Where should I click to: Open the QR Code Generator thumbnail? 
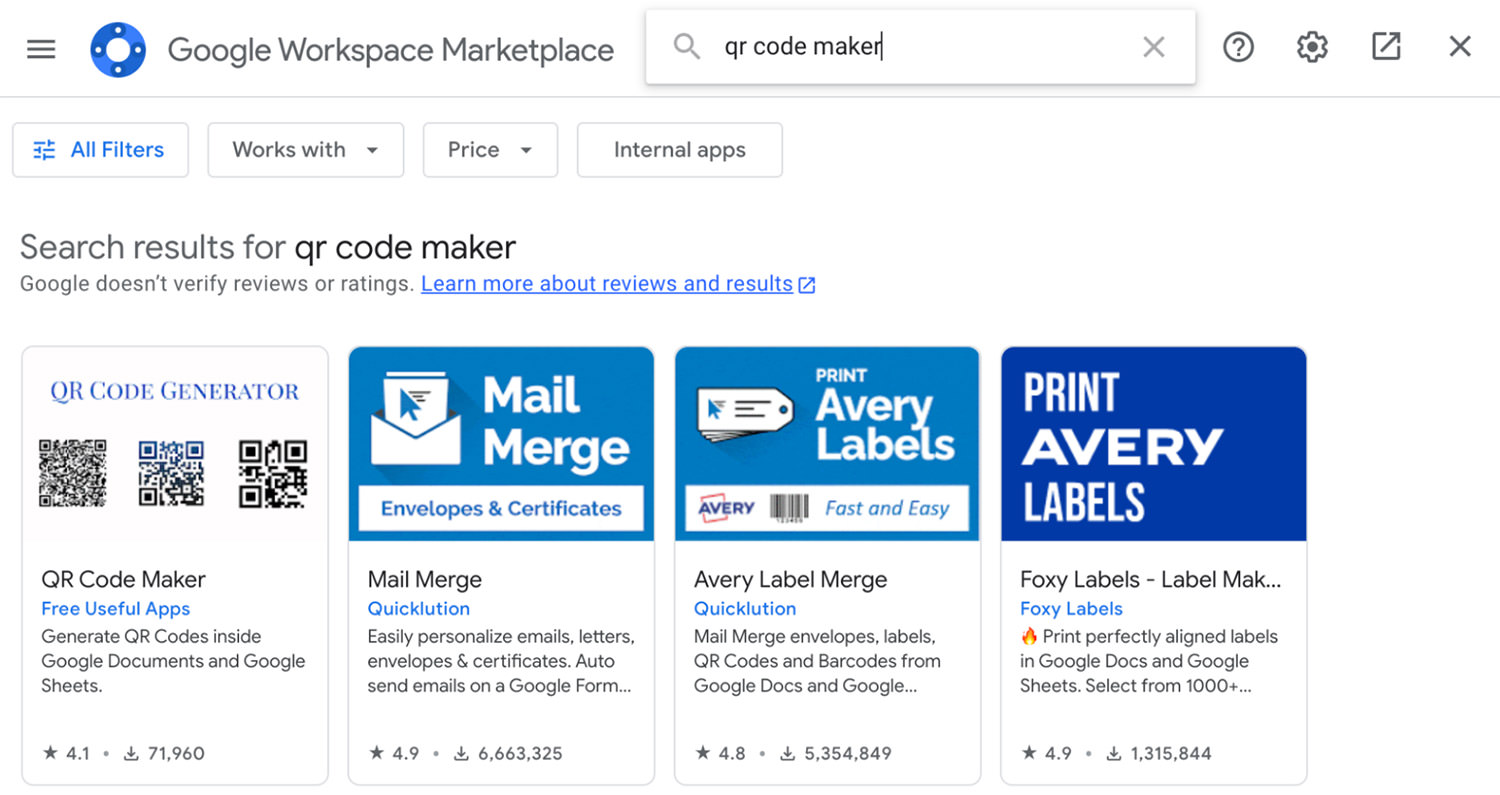click(x=175, y=444)
